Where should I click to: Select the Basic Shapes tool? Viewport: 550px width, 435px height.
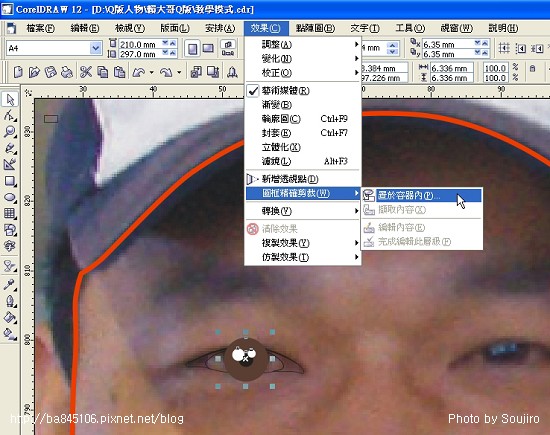(10, 230)
